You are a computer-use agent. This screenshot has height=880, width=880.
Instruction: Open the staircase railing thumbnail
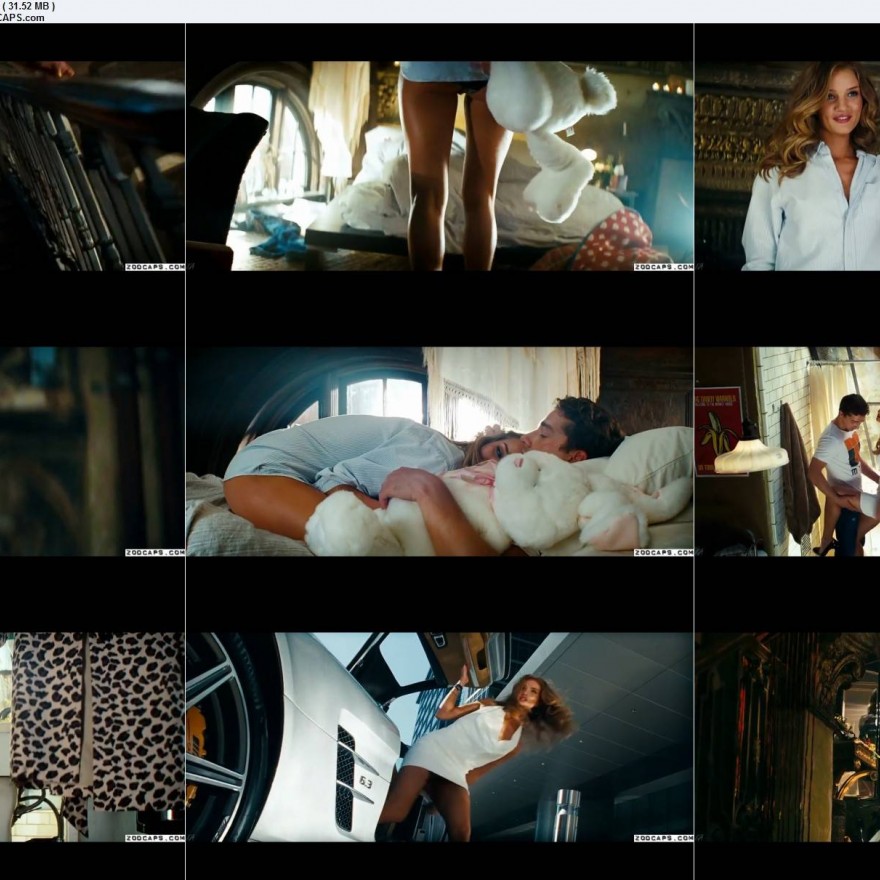pyautogui.click(x=92, y=165)
